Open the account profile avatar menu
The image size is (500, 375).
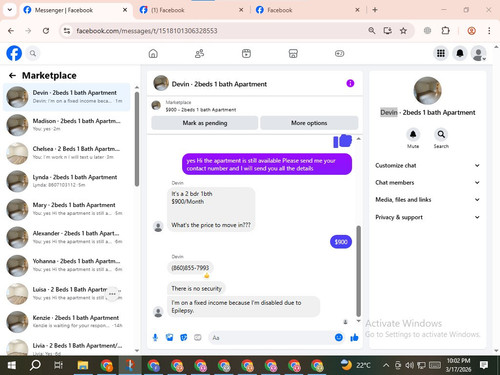point(478,53)
